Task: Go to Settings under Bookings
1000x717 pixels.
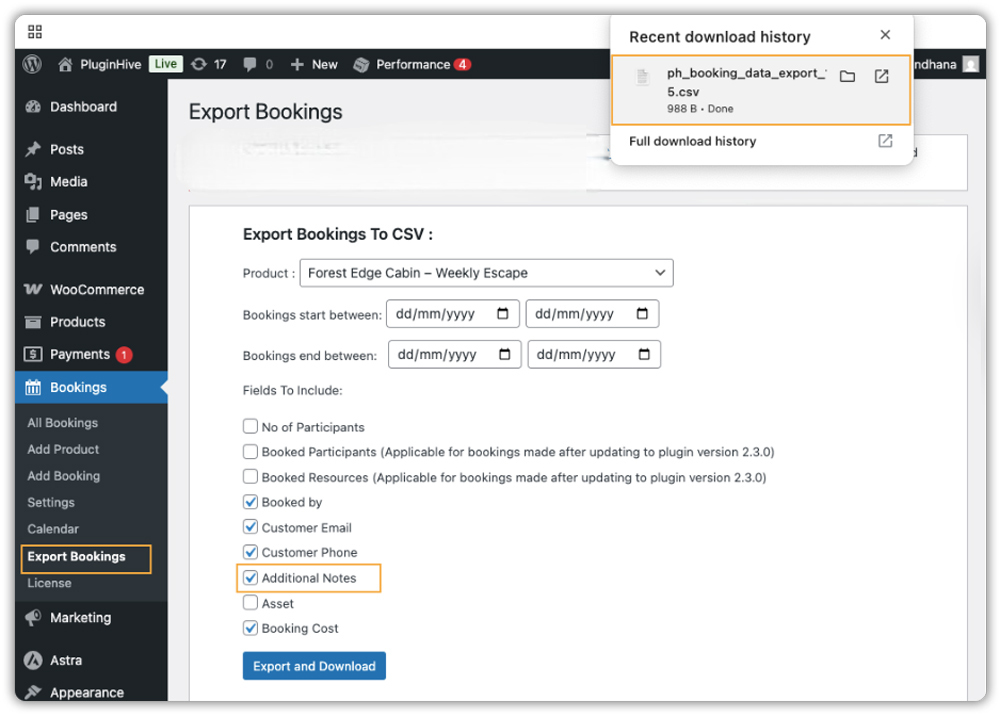Action: [x=52, y=502]
